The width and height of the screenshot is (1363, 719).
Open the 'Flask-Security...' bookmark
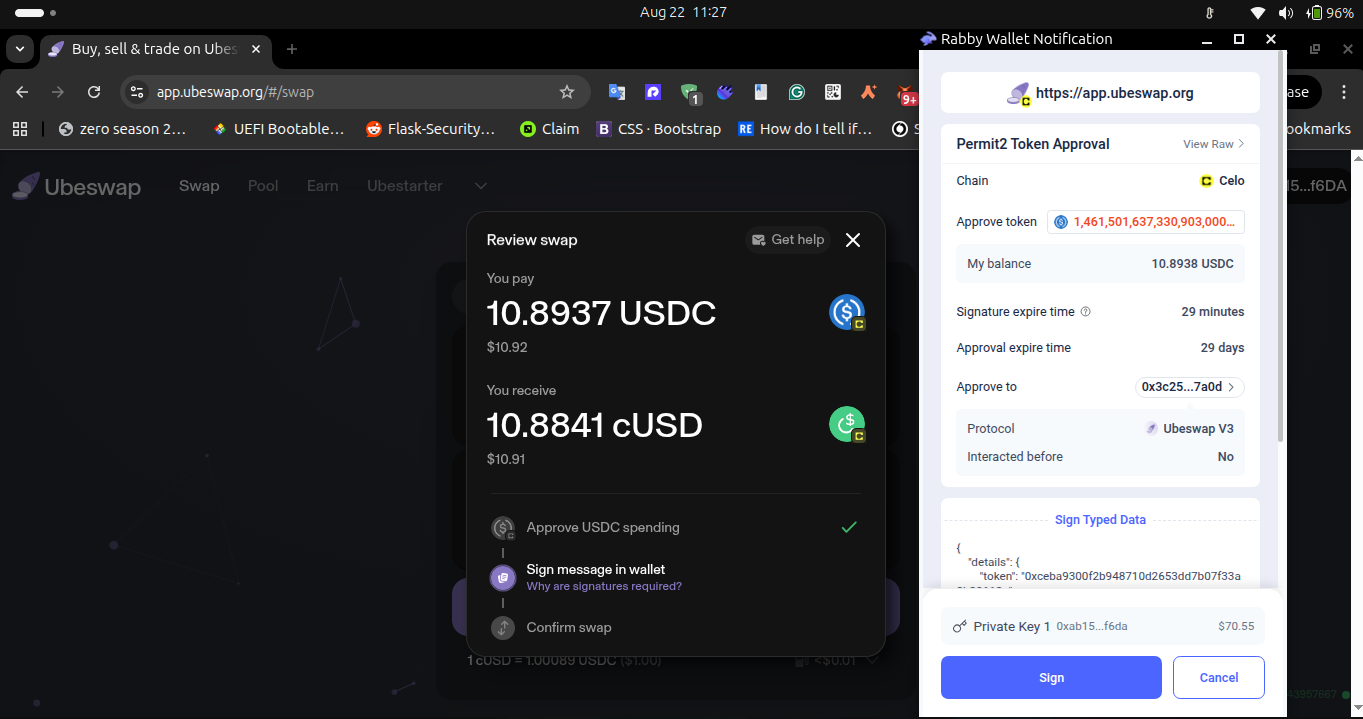click(431, 128)
